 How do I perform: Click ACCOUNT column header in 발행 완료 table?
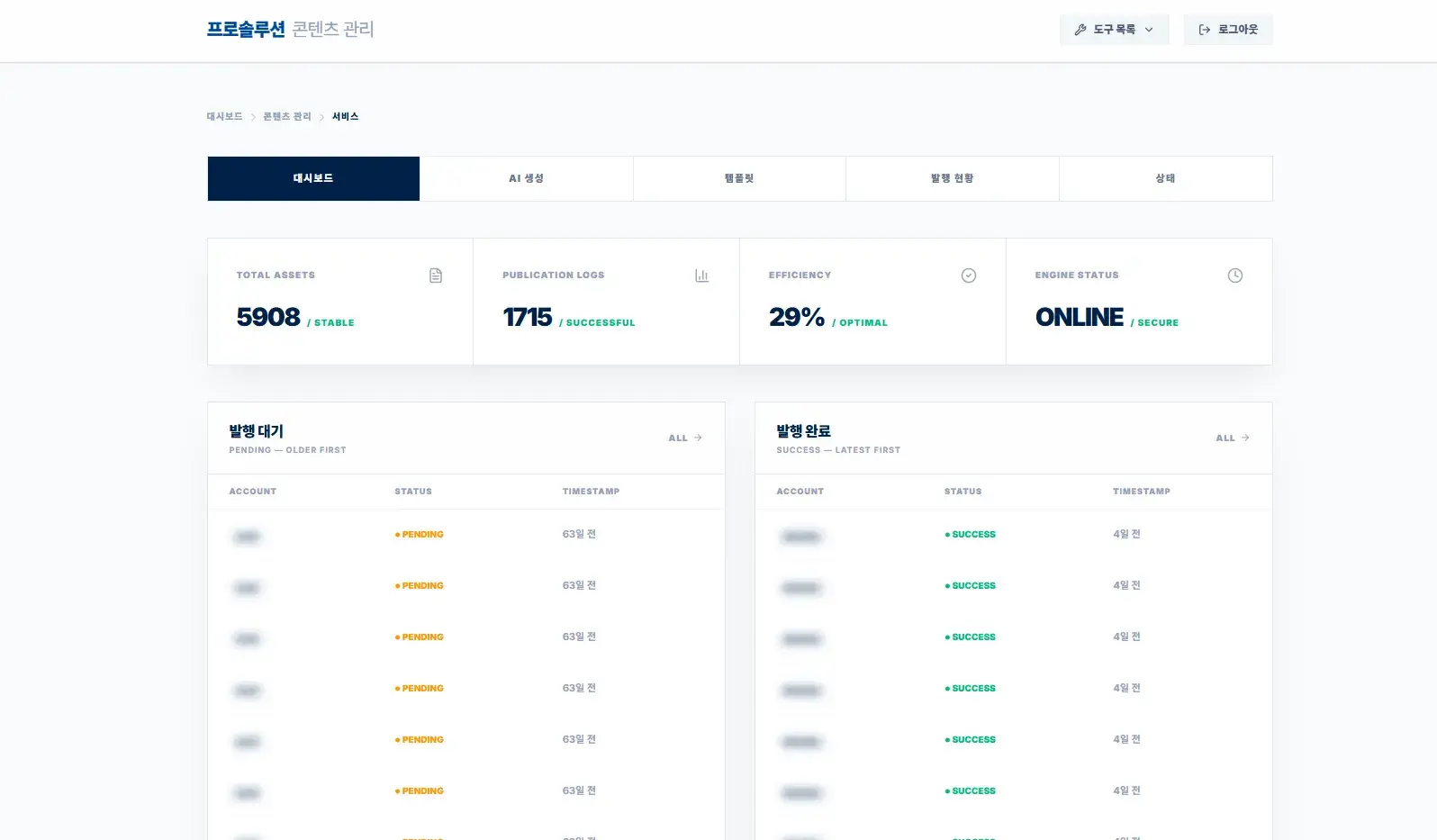point(800,492)
